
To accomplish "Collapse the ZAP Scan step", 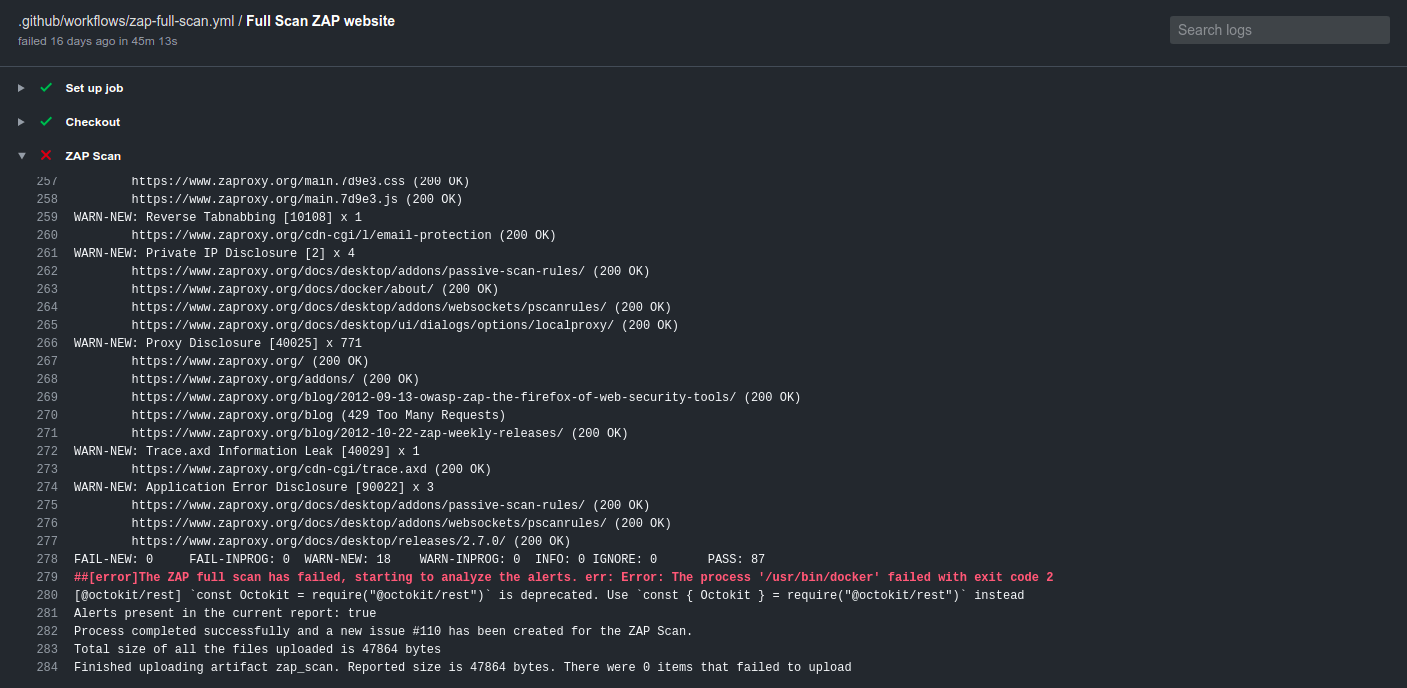I will [21, 155].
